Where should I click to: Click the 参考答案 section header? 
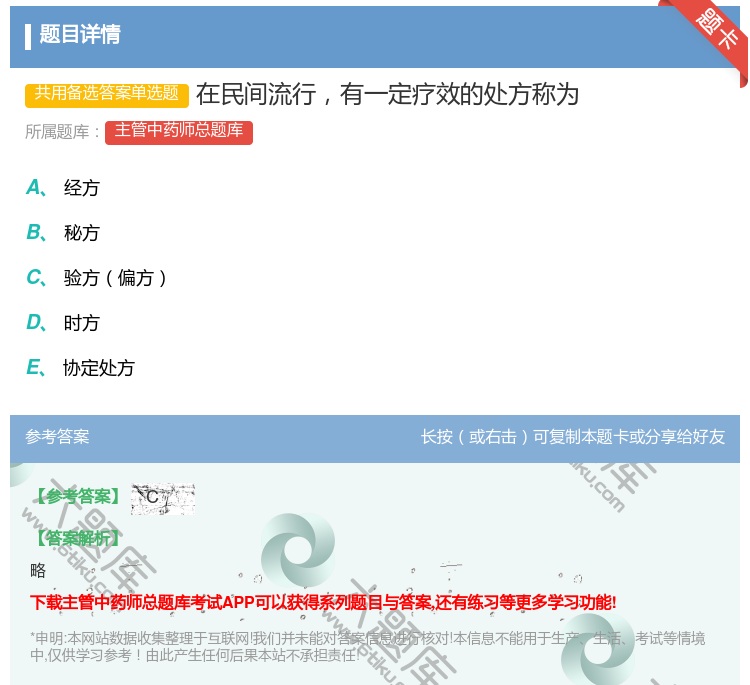(57, 437)
